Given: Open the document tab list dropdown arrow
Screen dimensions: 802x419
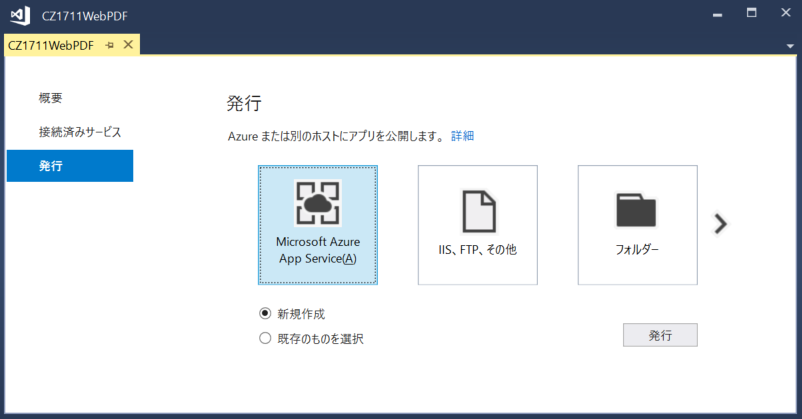Looking at the screenshot, I should coord(790,46).
